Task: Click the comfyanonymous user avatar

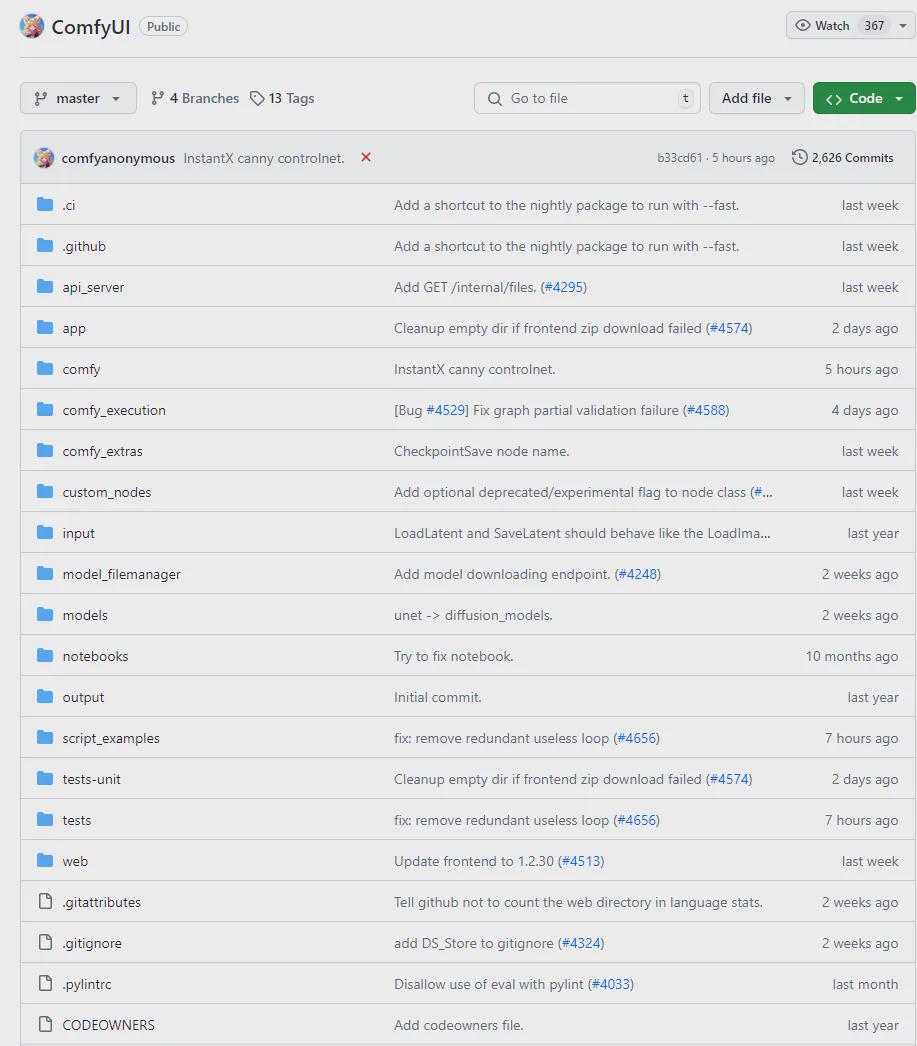Action: point(43,158)
